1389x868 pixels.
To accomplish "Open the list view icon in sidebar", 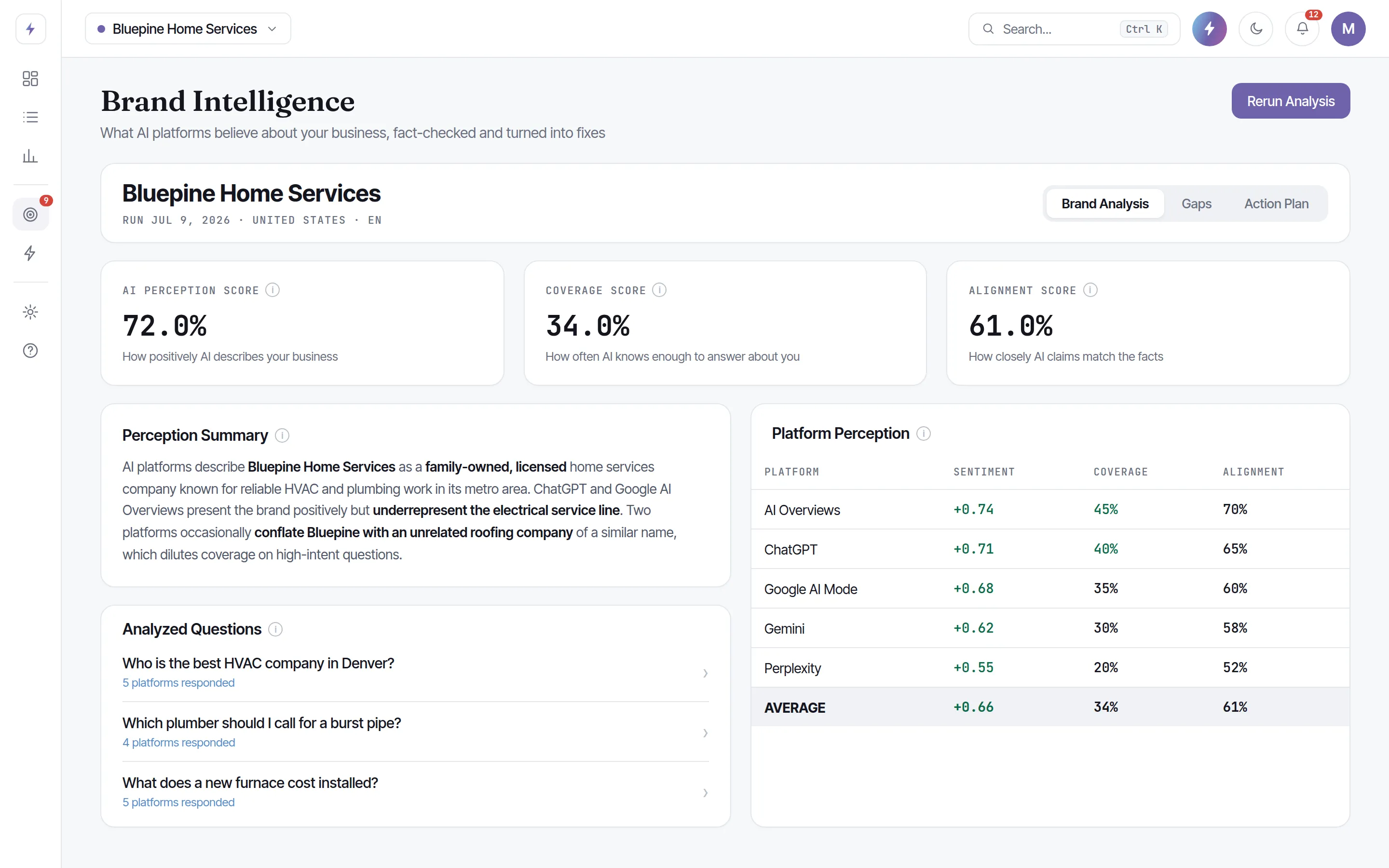I will tap(30, 117).
